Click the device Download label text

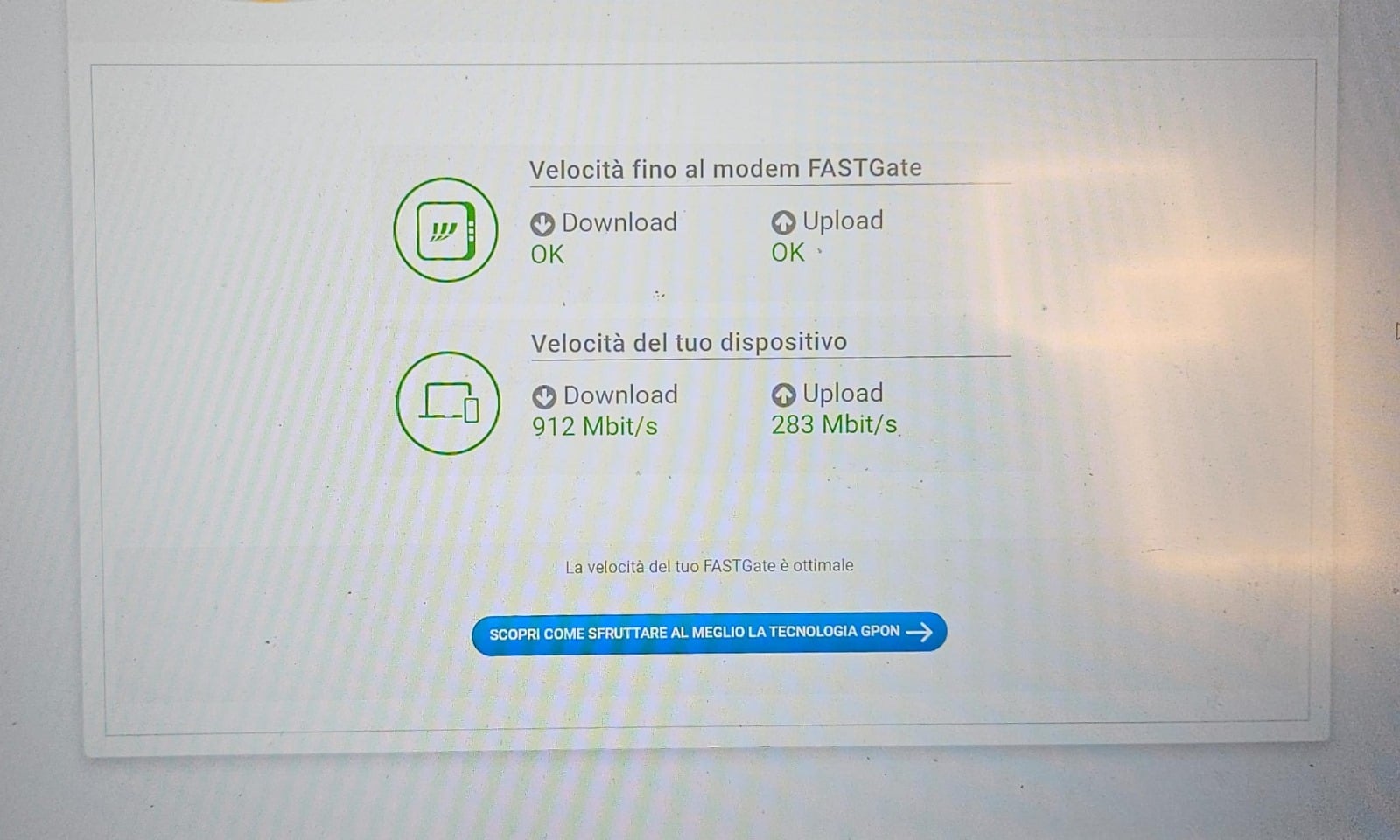click(x=620, y=395)
